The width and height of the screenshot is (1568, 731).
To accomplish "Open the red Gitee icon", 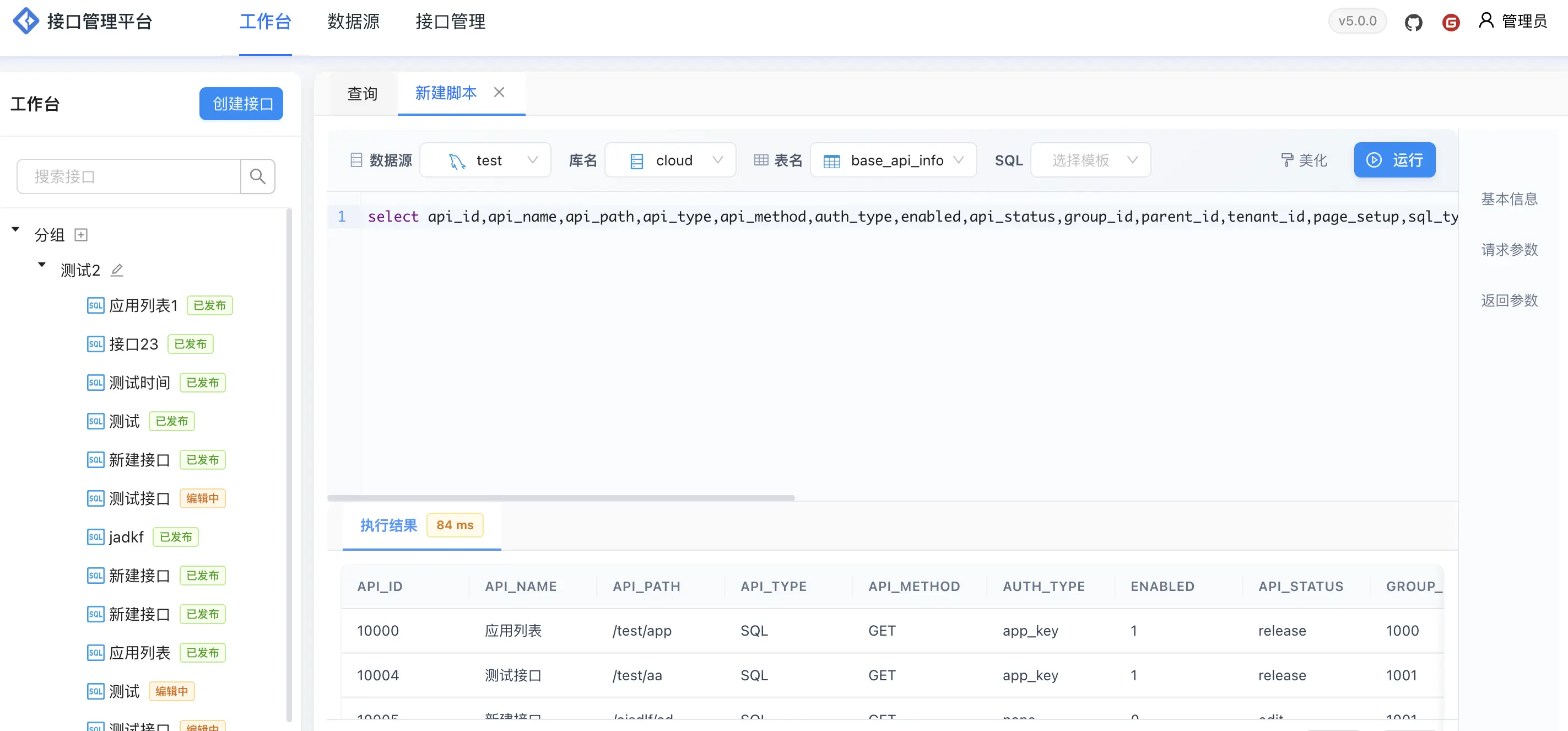I will coord(1451,23).
